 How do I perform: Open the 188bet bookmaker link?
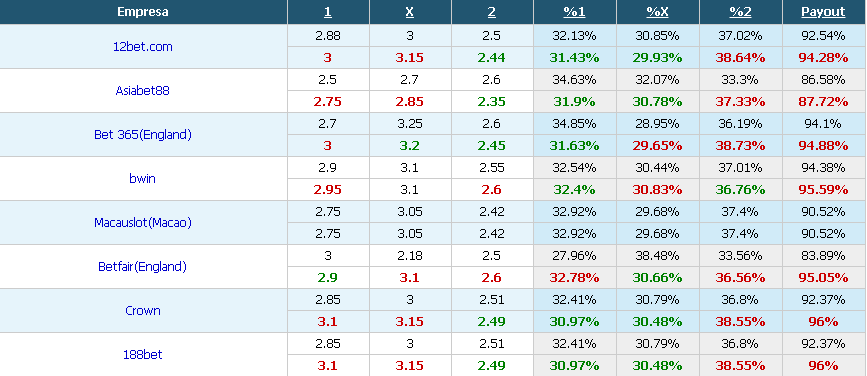click(143, 354)
